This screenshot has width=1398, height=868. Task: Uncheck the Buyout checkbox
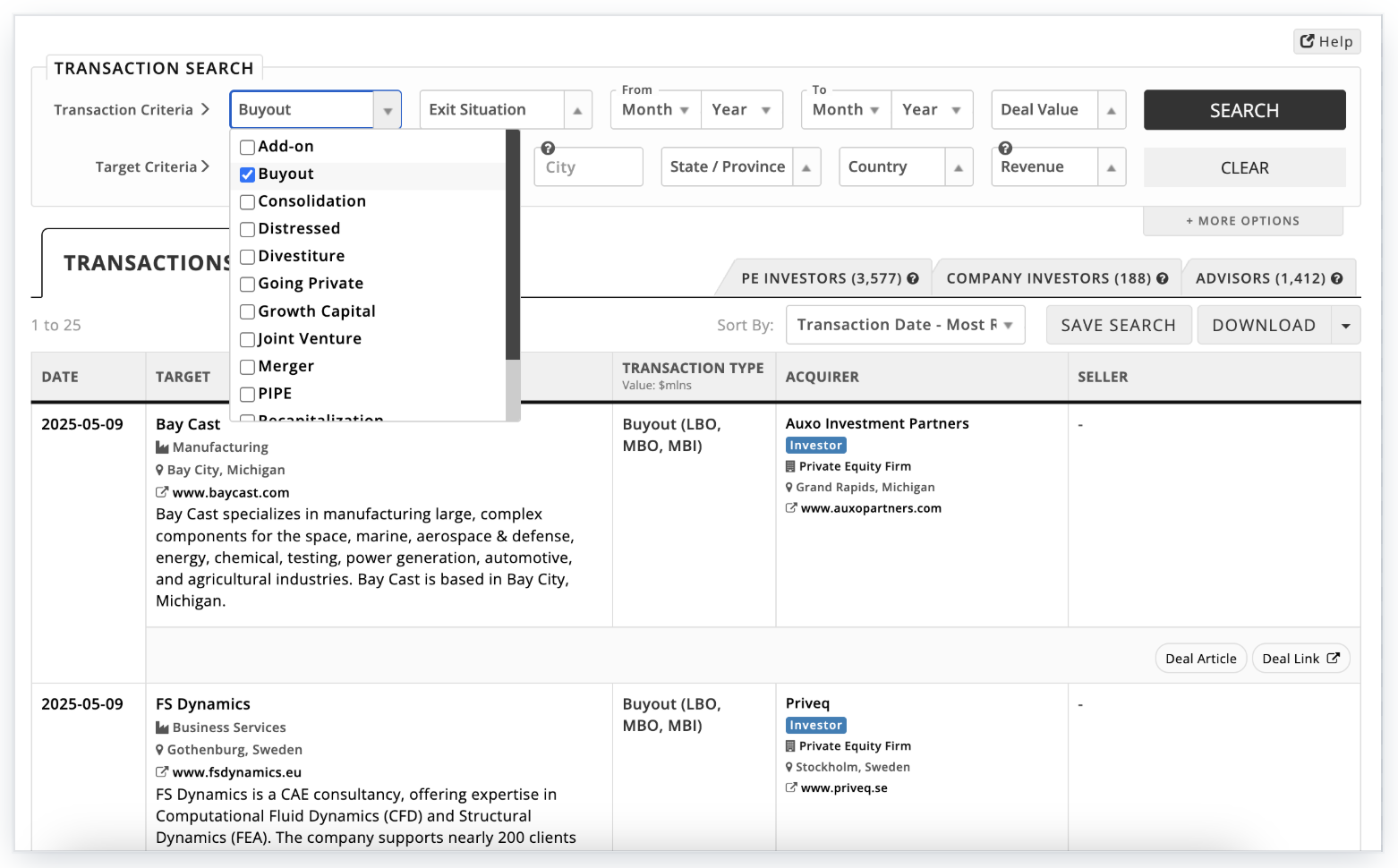point(247,174)
